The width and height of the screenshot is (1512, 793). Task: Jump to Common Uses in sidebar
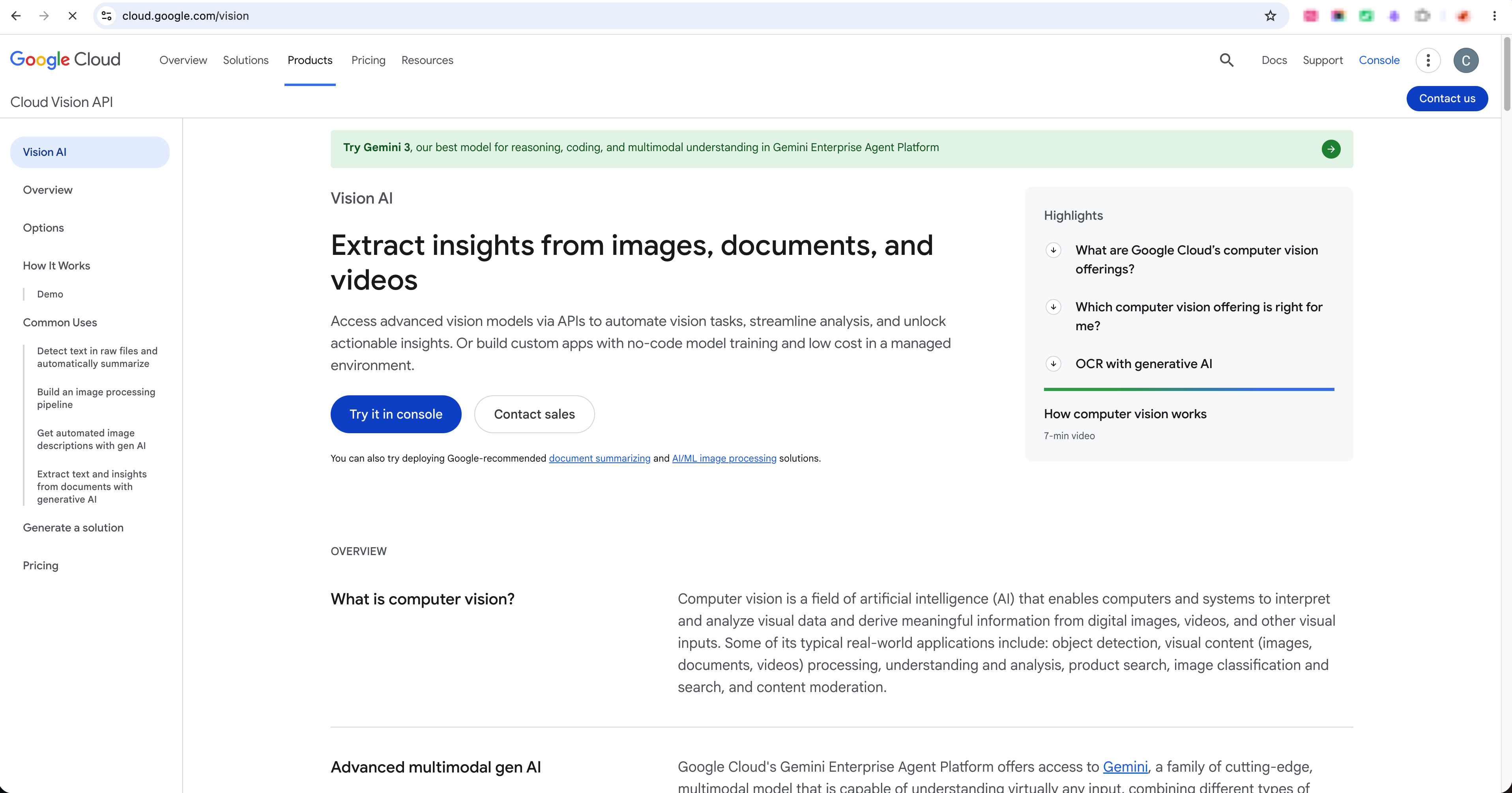pos(60,323)
